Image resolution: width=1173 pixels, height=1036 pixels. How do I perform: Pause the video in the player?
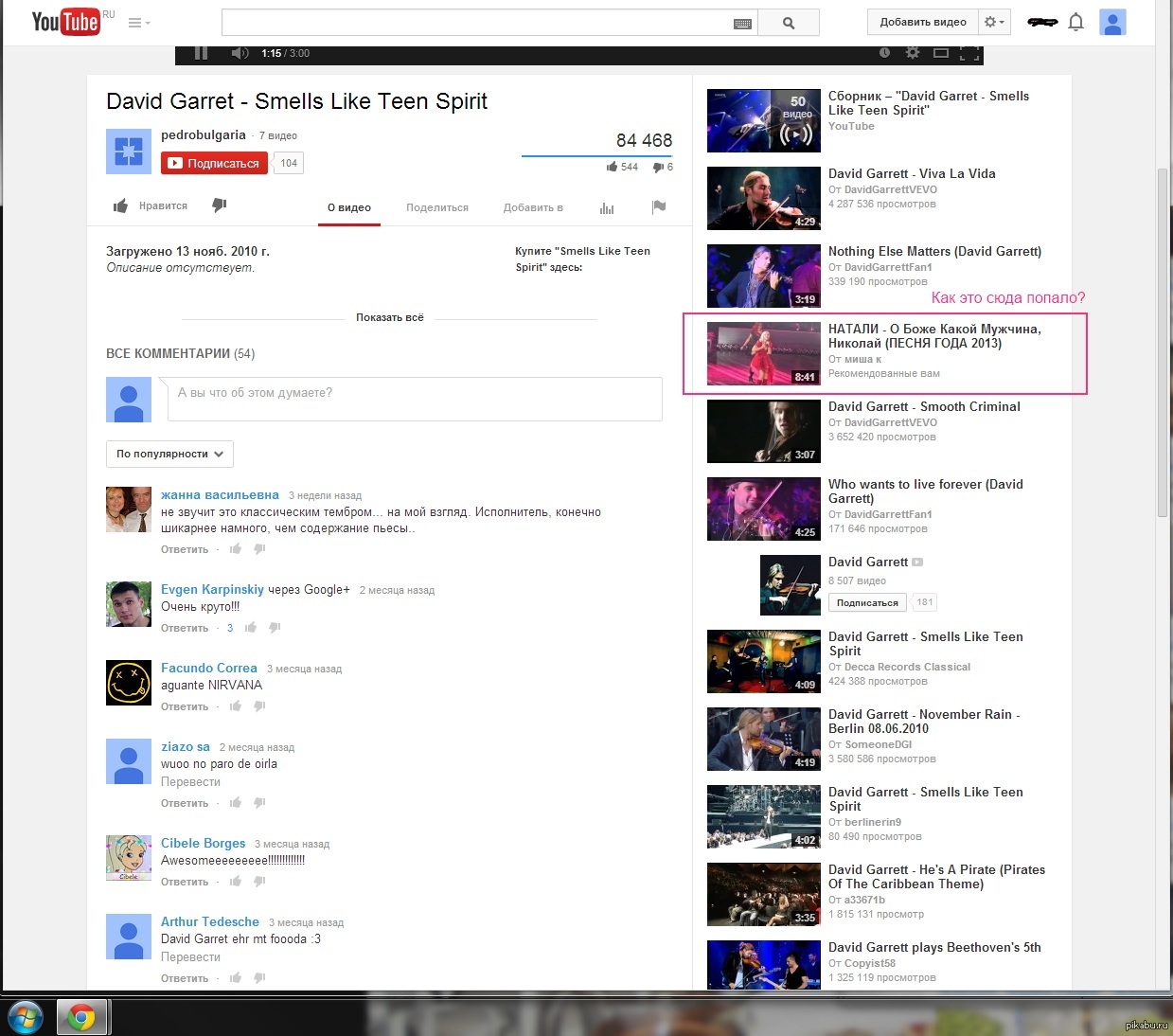point(201,53)
